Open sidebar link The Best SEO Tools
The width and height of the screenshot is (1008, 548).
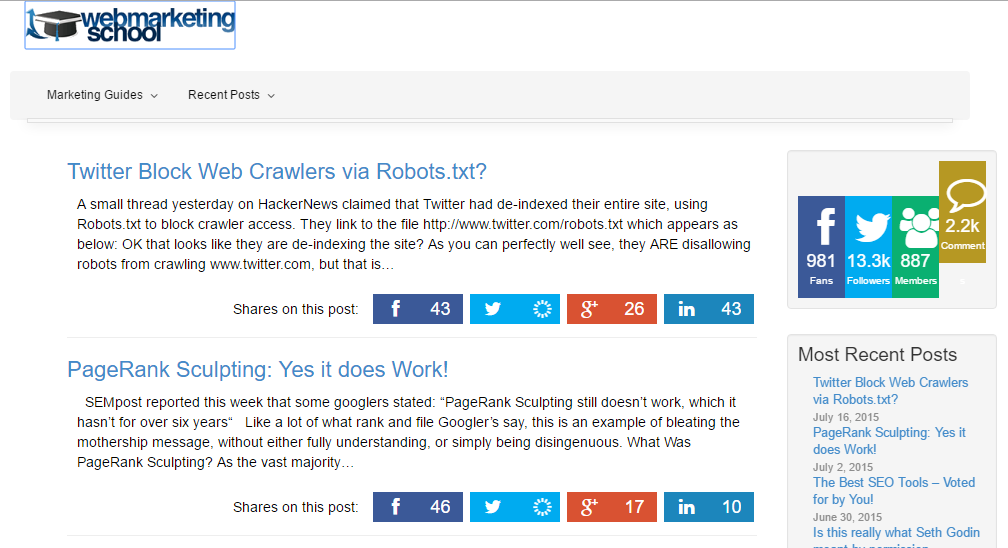[x=894, y=491]
